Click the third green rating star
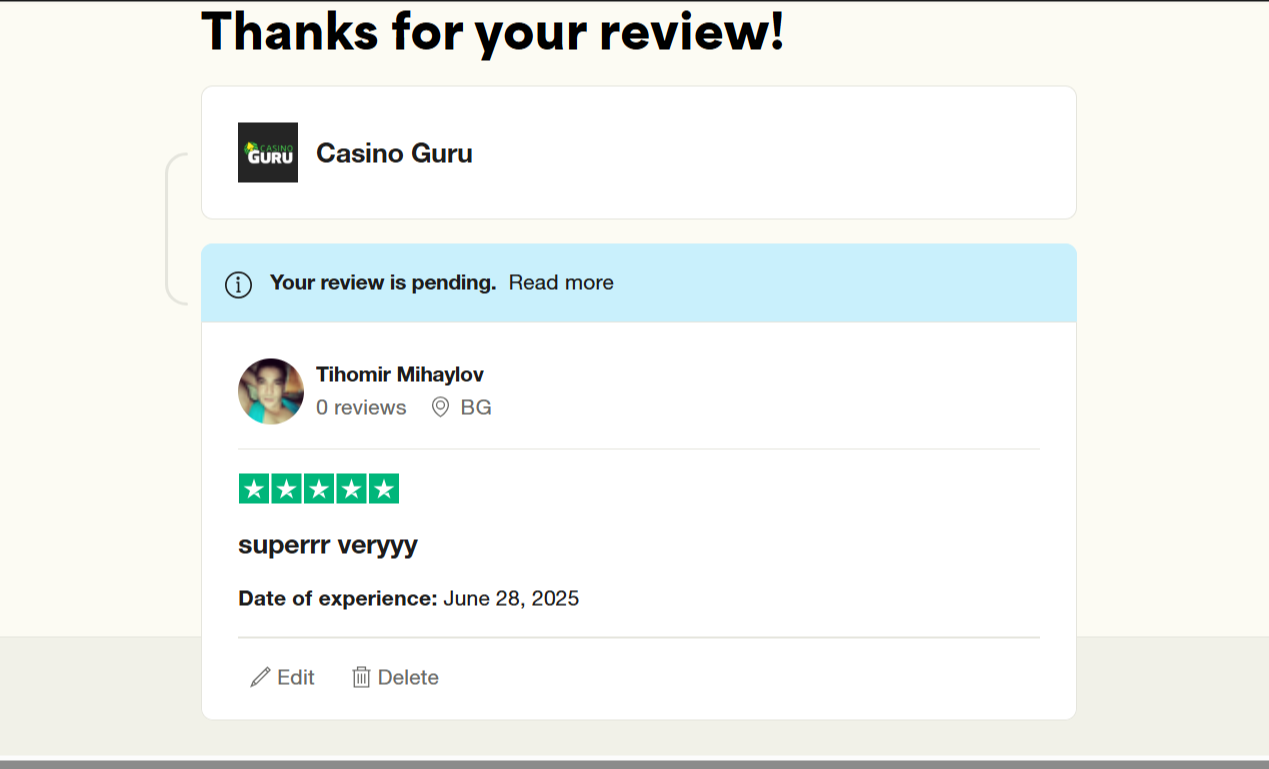Screen dimensions: 1269x769 point(319,489)
